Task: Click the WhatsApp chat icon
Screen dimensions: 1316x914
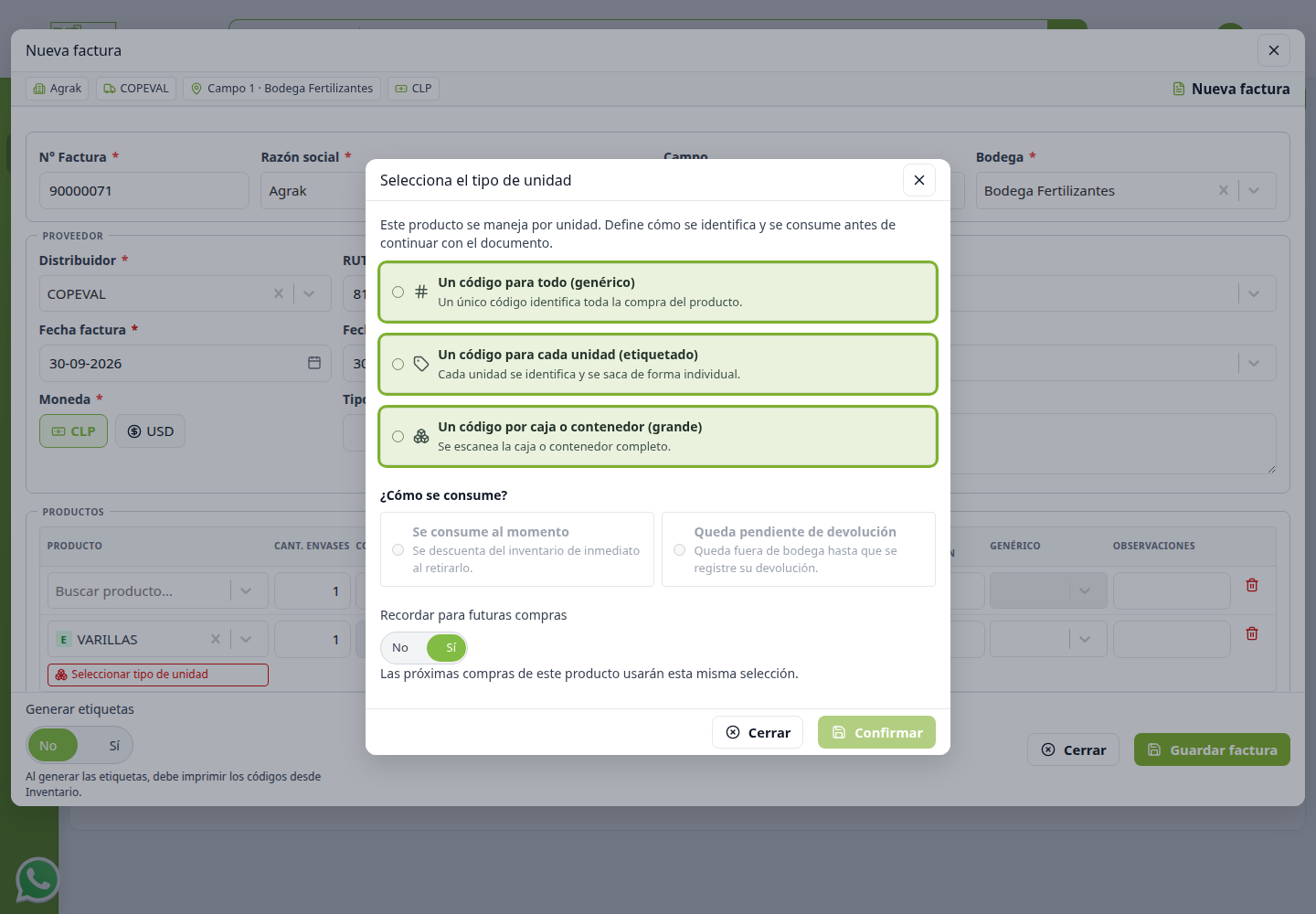Action: (x=37, y=880)
